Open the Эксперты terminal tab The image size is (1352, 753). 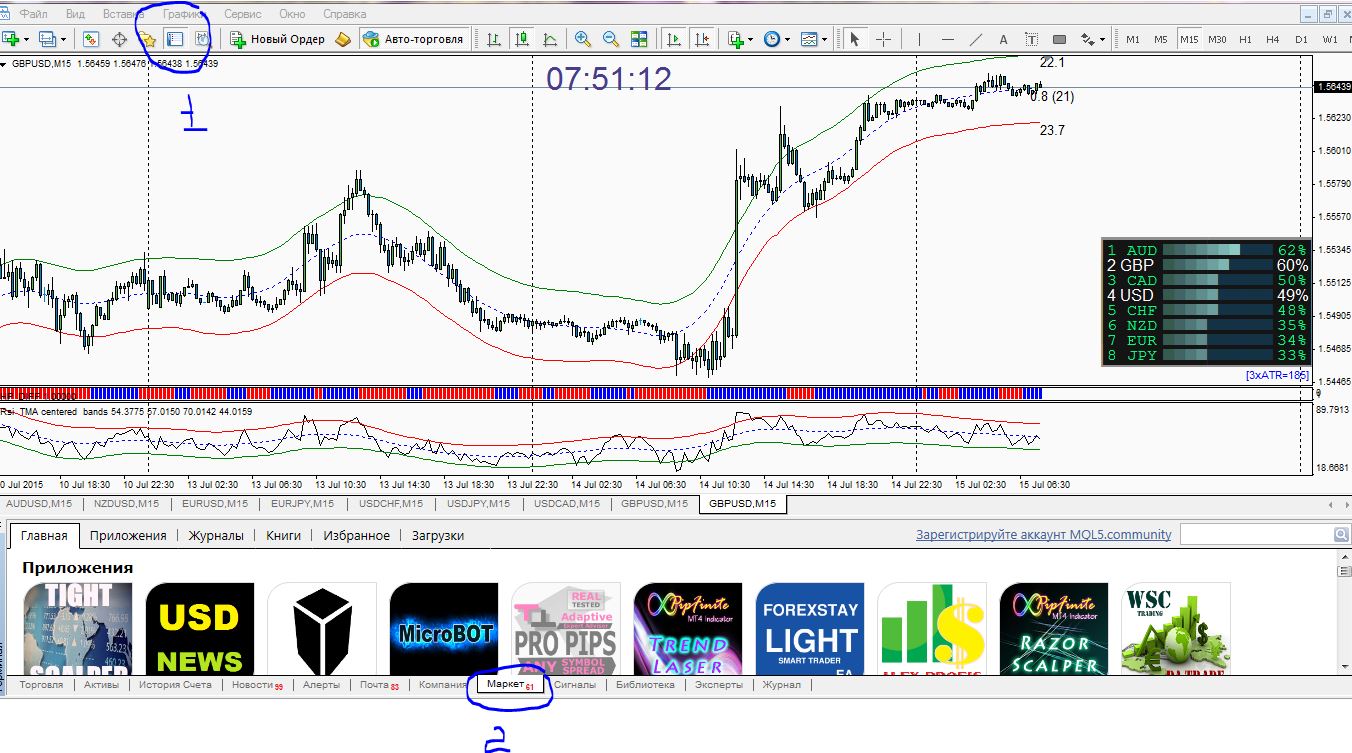pos(719,685)
